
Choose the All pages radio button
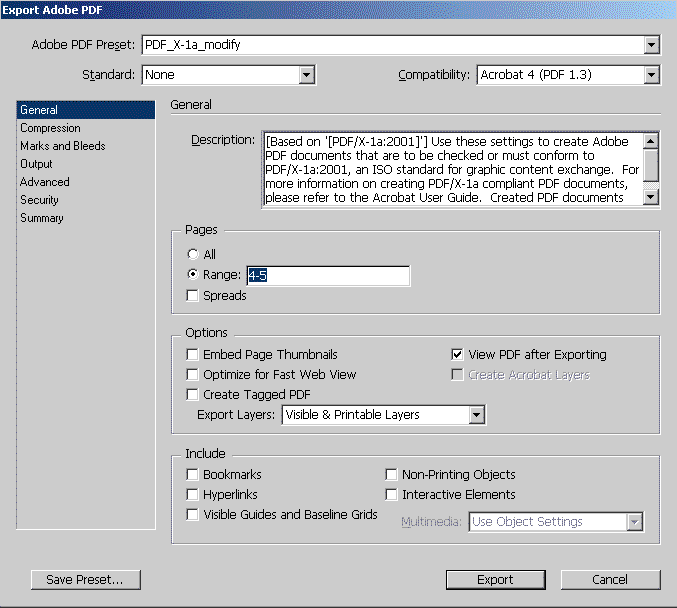click(193, 254)
